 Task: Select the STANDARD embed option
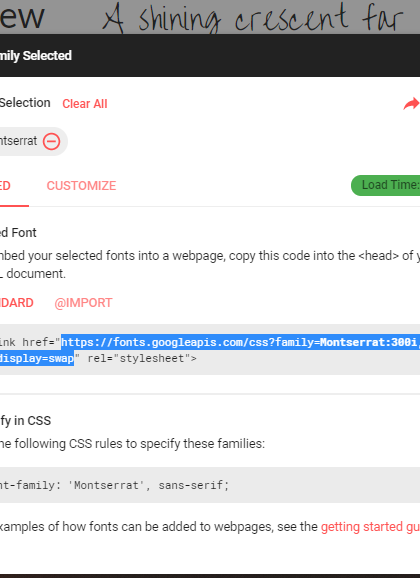[x=17, y=303]
